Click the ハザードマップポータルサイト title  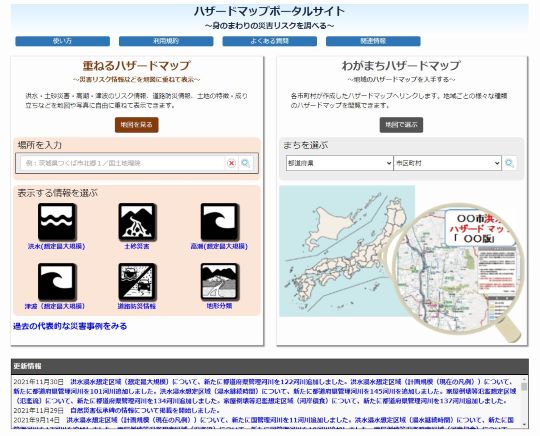coord(269,11)
